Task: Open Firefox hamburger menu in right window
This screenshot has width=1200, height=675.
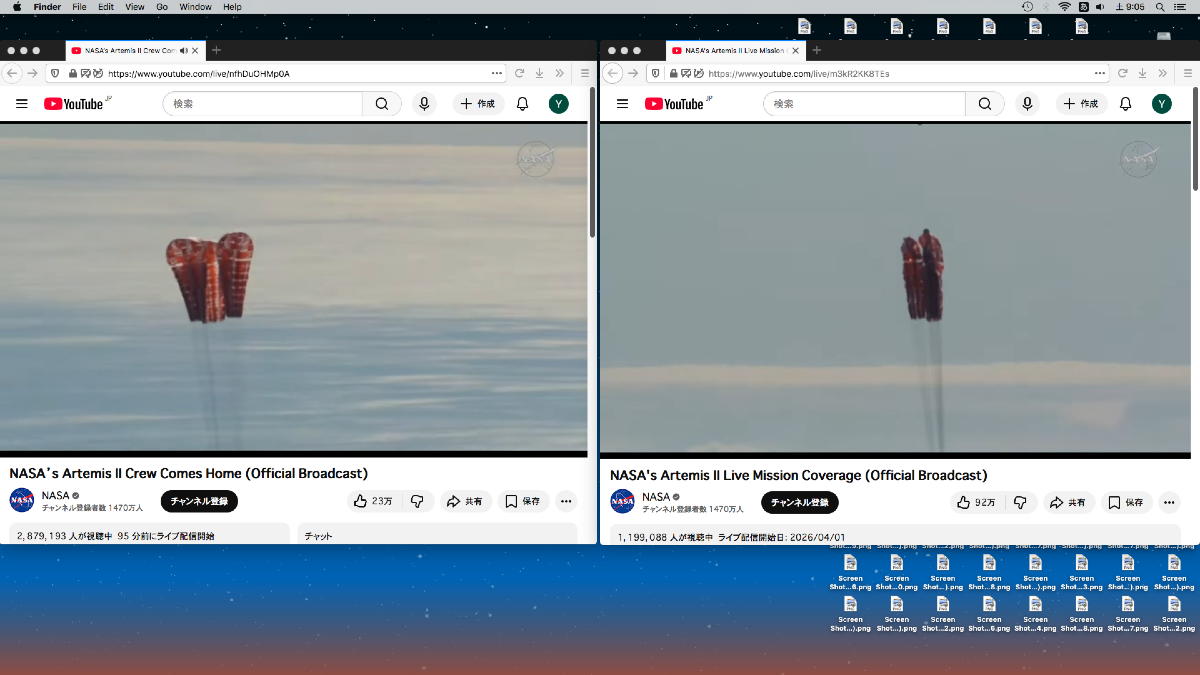Action: tap(1188, 73)
